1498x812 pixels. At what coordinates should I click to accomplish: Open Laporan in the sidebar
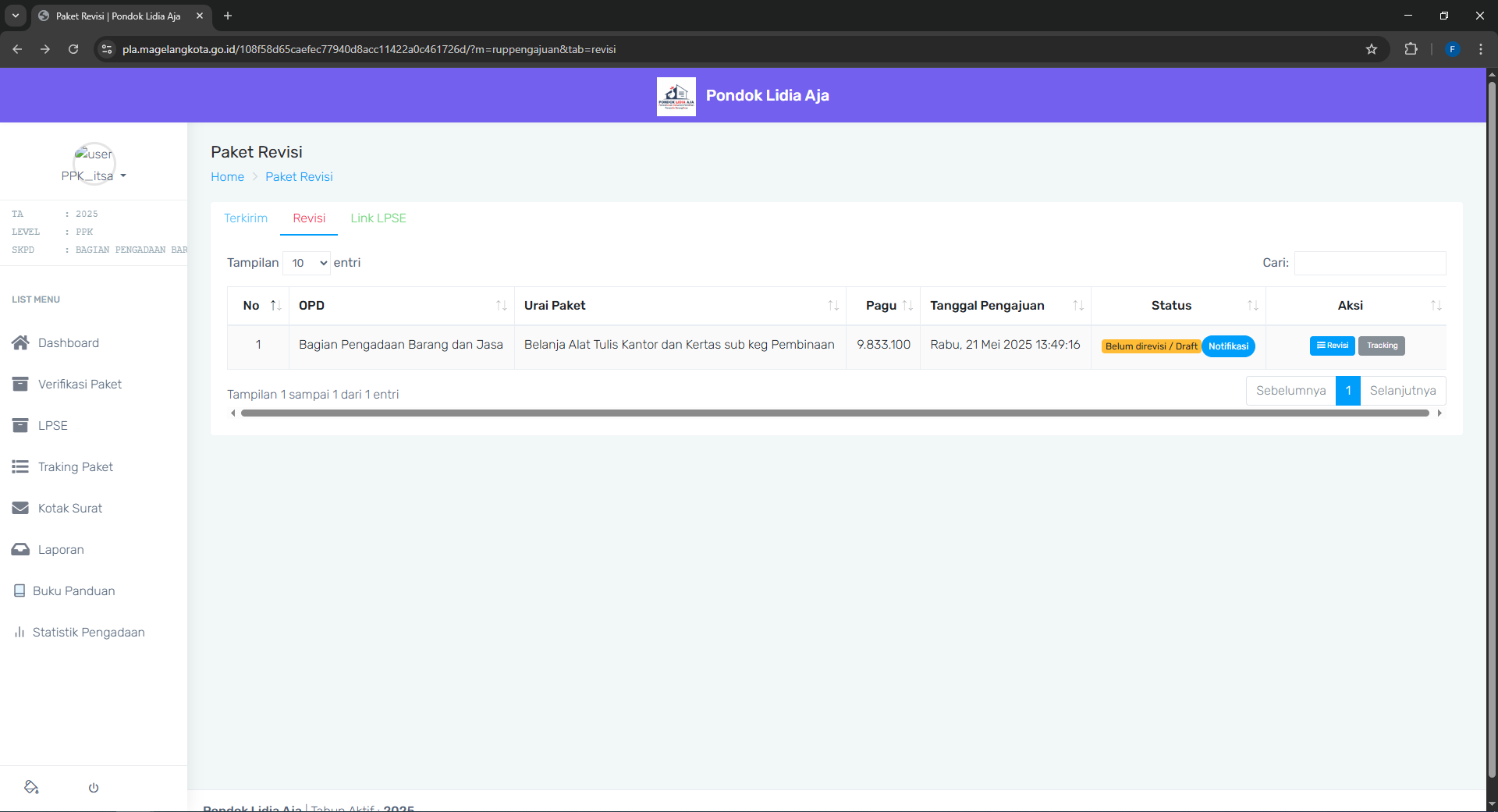(x=61, y=549)
